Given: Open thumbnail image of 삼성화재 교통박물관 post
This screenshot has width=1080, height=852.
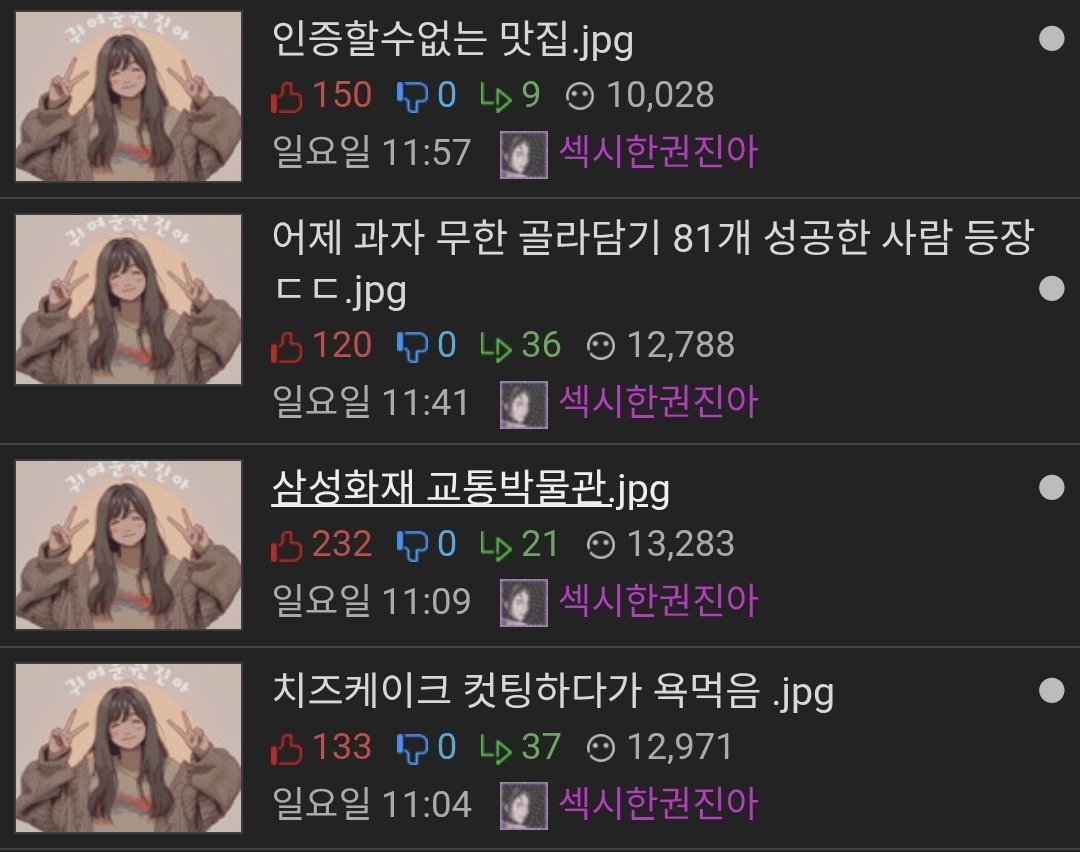Looking at the screenshot, I should [129, 545].
